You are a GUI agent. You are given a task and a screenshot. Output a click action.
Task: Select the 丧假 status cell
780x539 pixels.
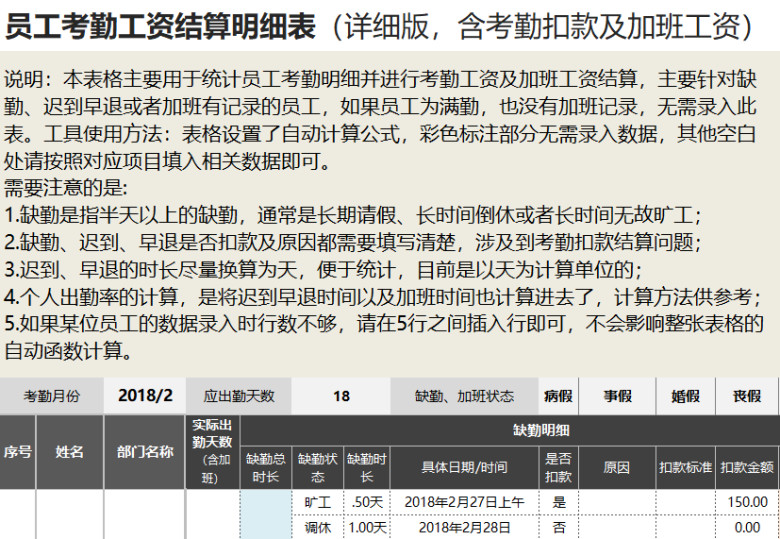pos(747,396)
